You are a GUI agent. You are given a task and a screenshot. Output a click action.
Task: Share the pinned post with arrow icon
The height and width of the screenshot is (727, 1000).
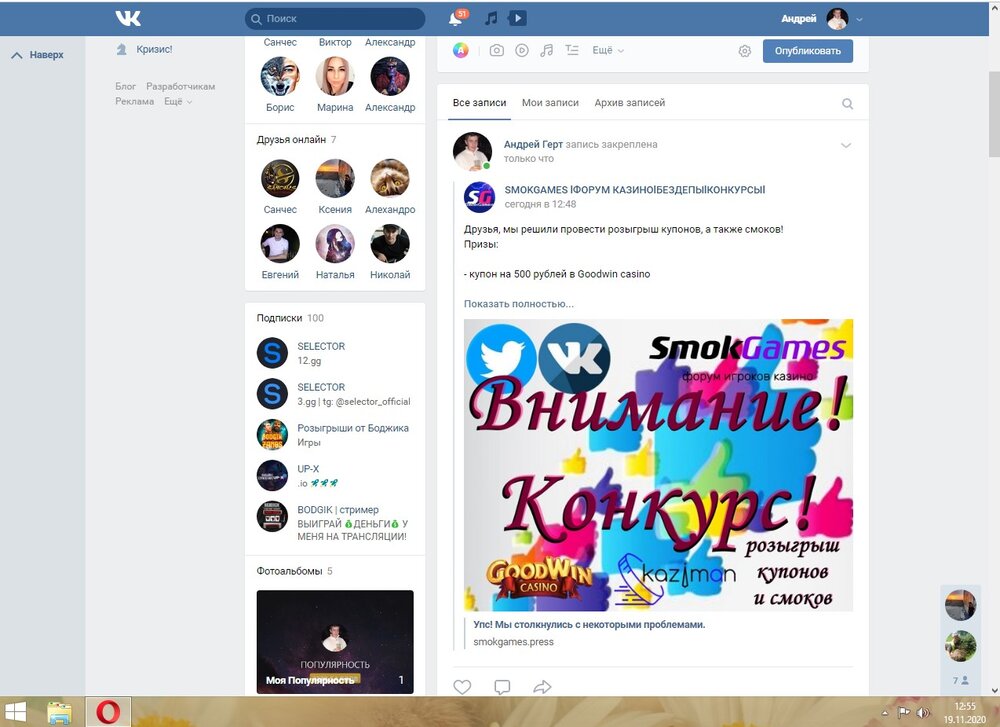(542, 687)
